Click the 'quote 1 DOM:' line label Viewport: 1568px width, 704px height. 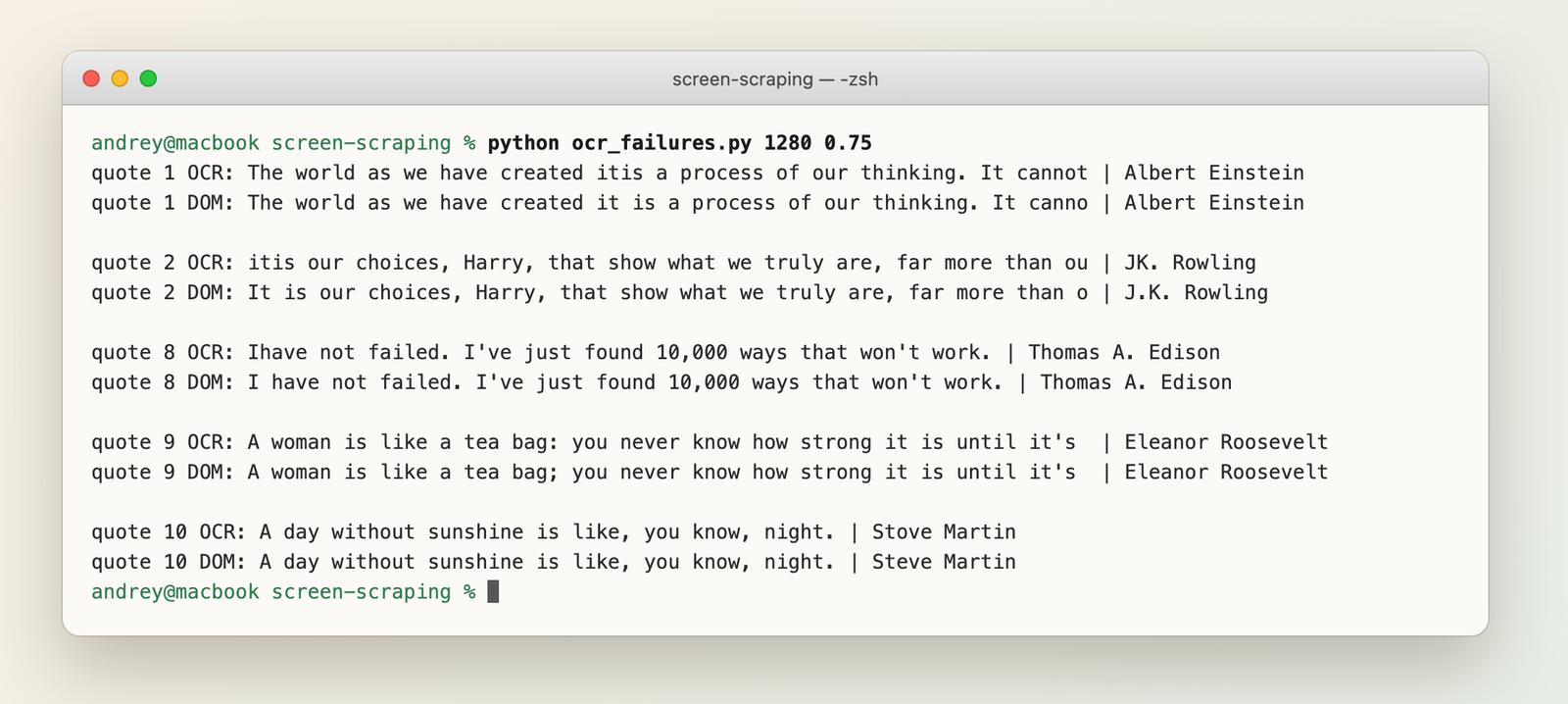(163, 203)
